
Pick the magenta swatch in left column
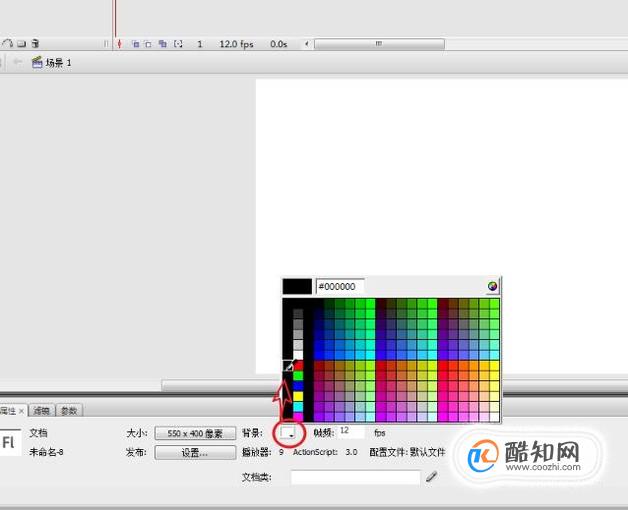pos(298,417)
